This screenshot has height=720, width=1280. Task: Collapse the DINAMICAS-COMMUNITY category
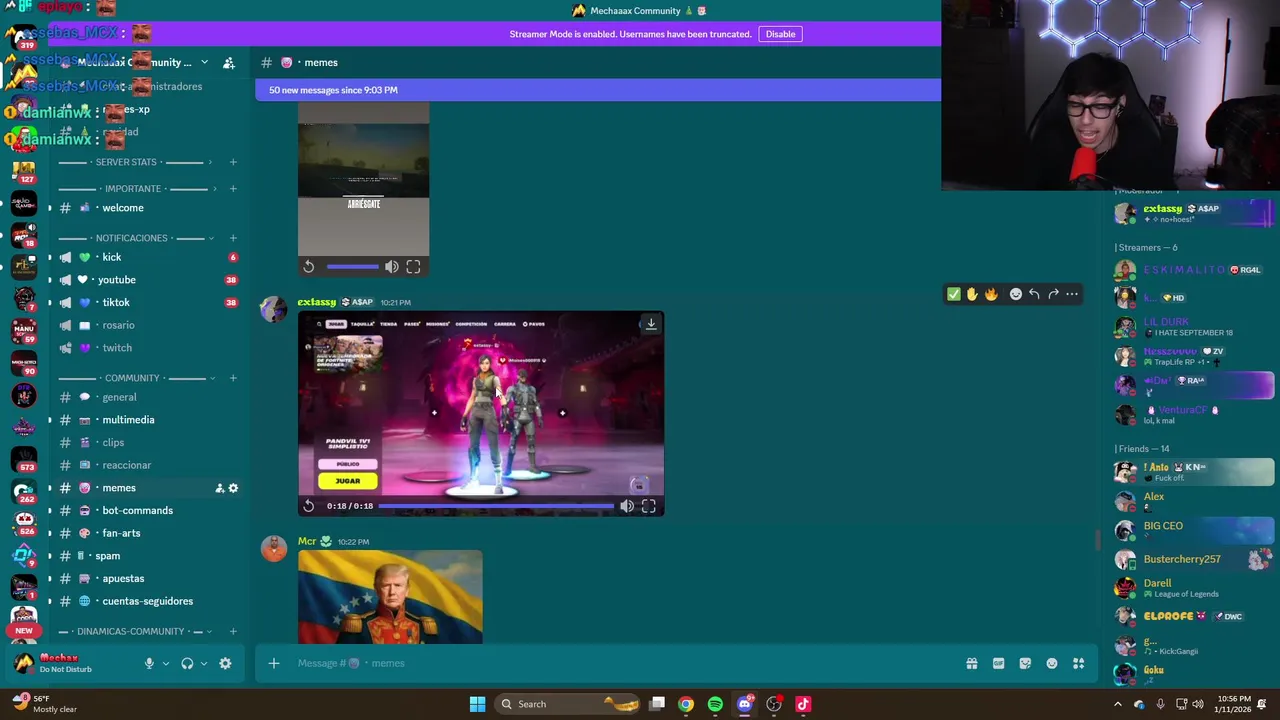pos(135,631)
